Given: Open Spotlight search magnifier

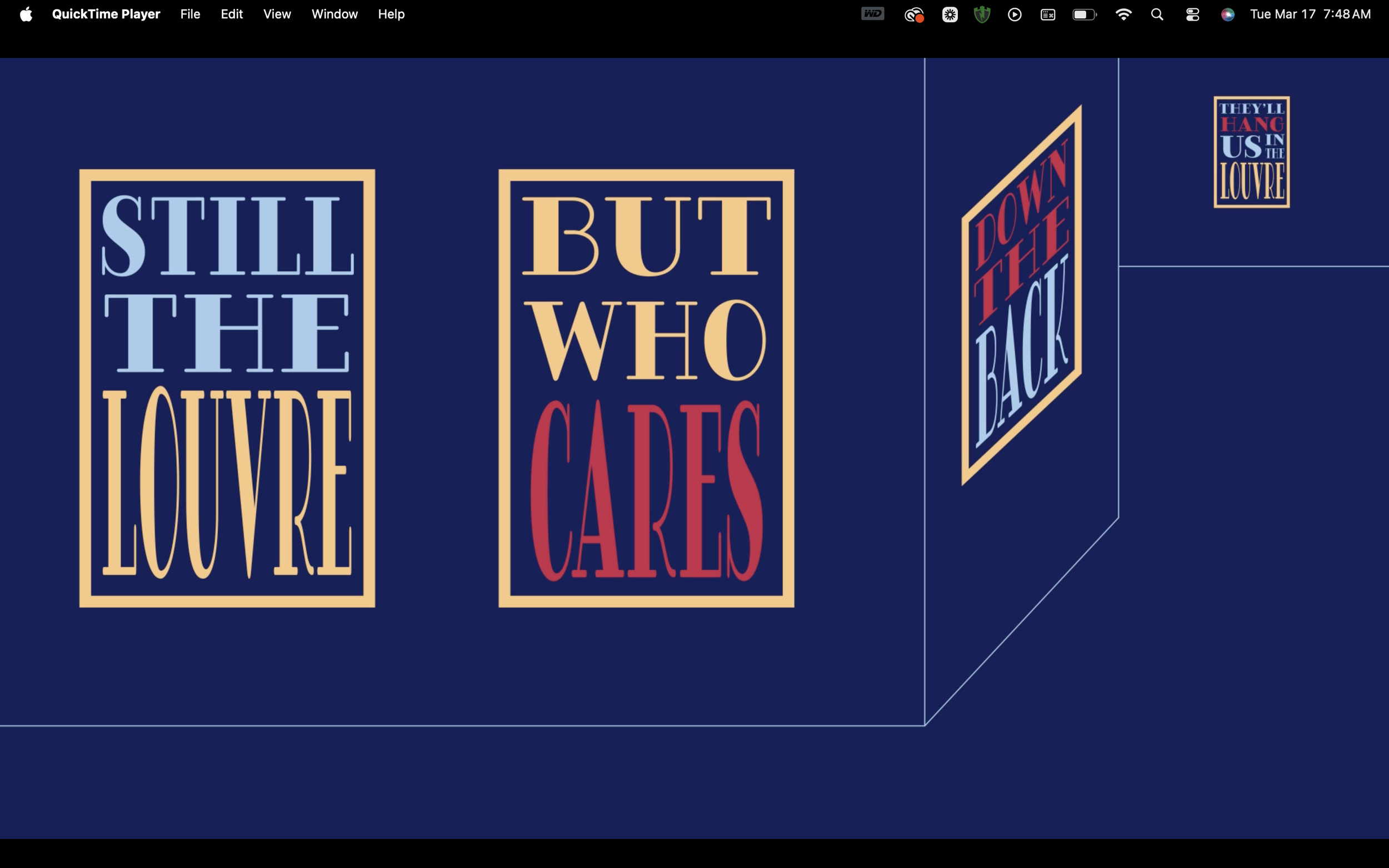Looking at the screenshot, I should click(1157, 15).
